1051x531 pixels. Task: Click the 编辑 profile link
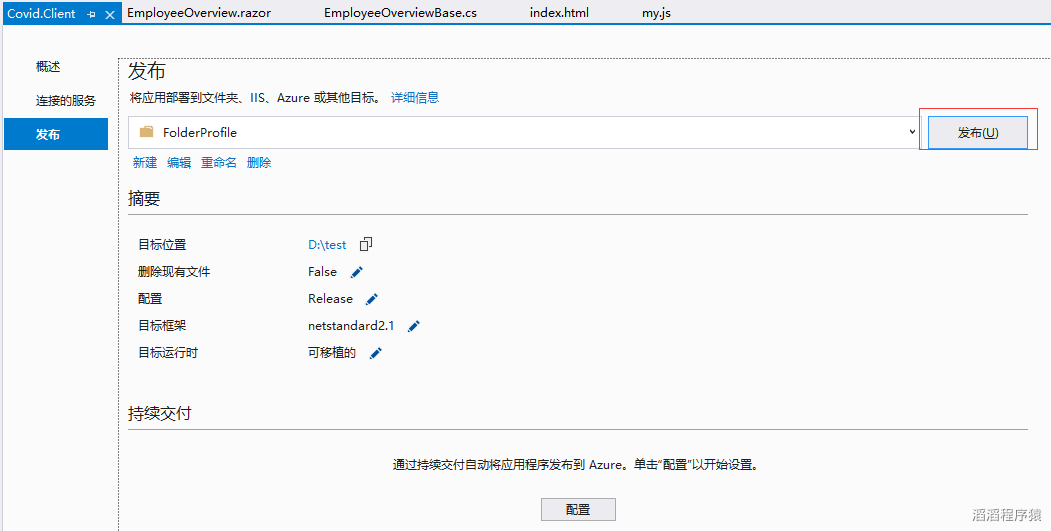[x=179, y=163]
